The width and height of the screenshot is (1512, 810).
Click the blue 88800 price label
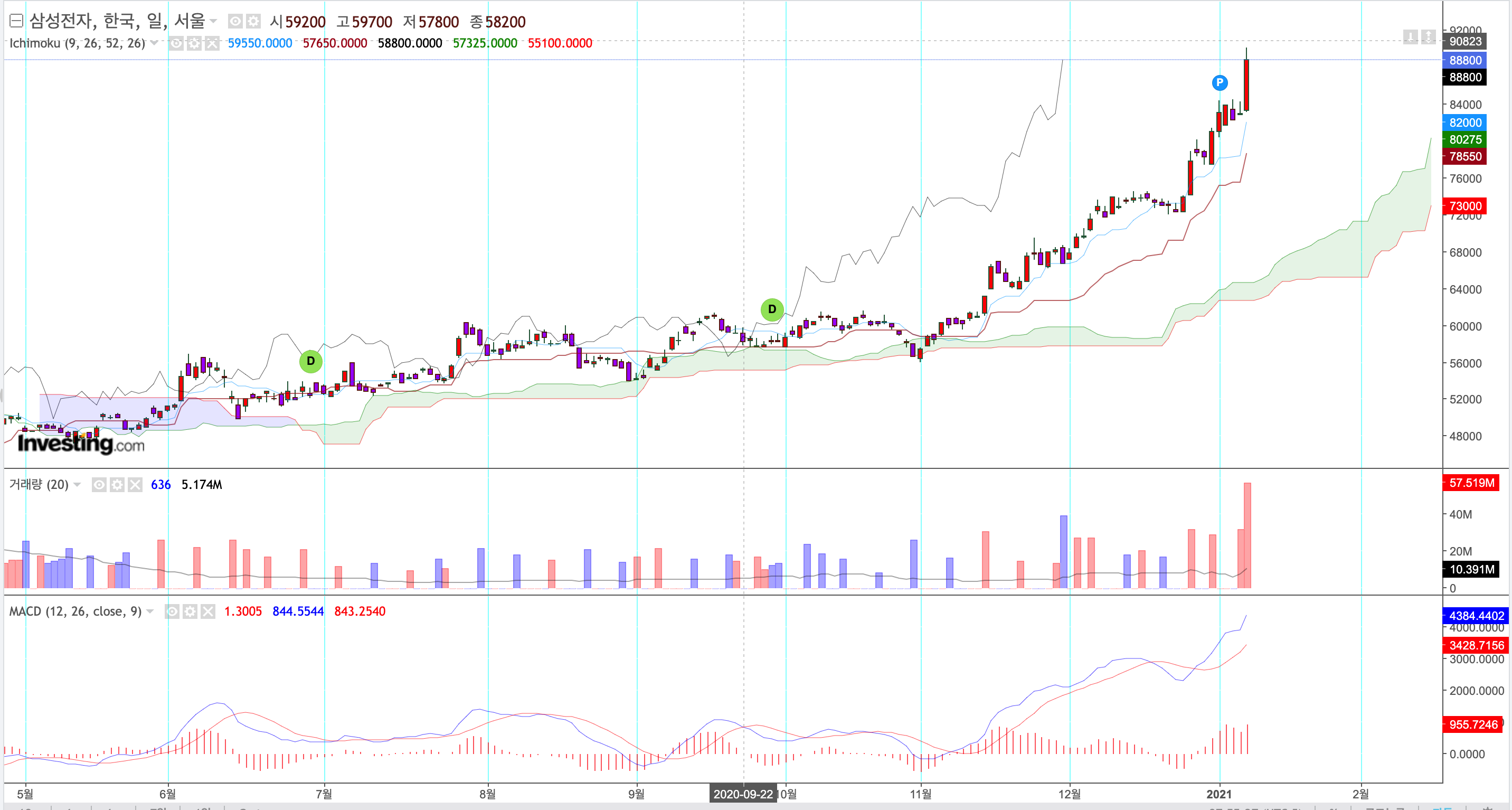pyautogui.click(x=1464, y=60)
